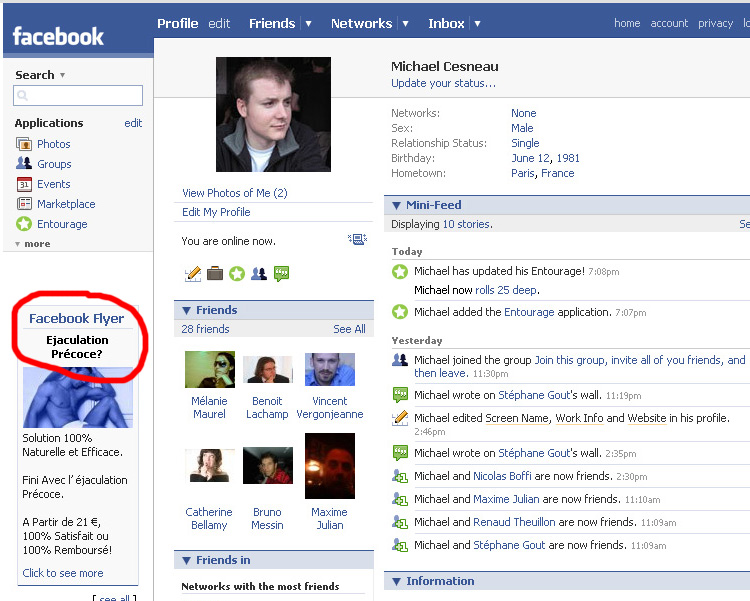Open the Search options dropdown arrow

(x=63, y=75)
